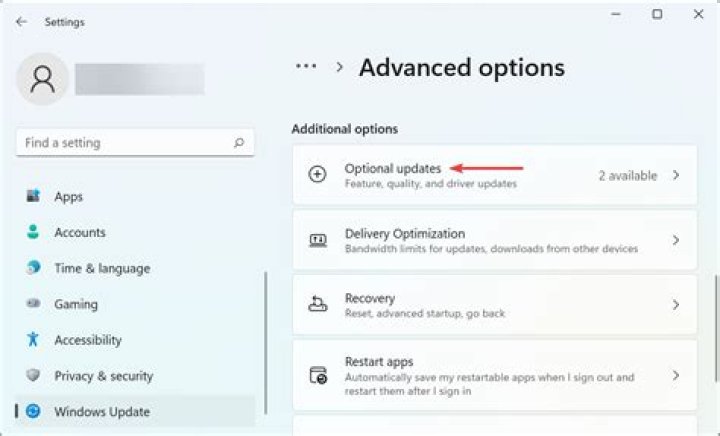Click the '2 available' status text
Viewport: 720px width, 436px height.
coord(628,175)
